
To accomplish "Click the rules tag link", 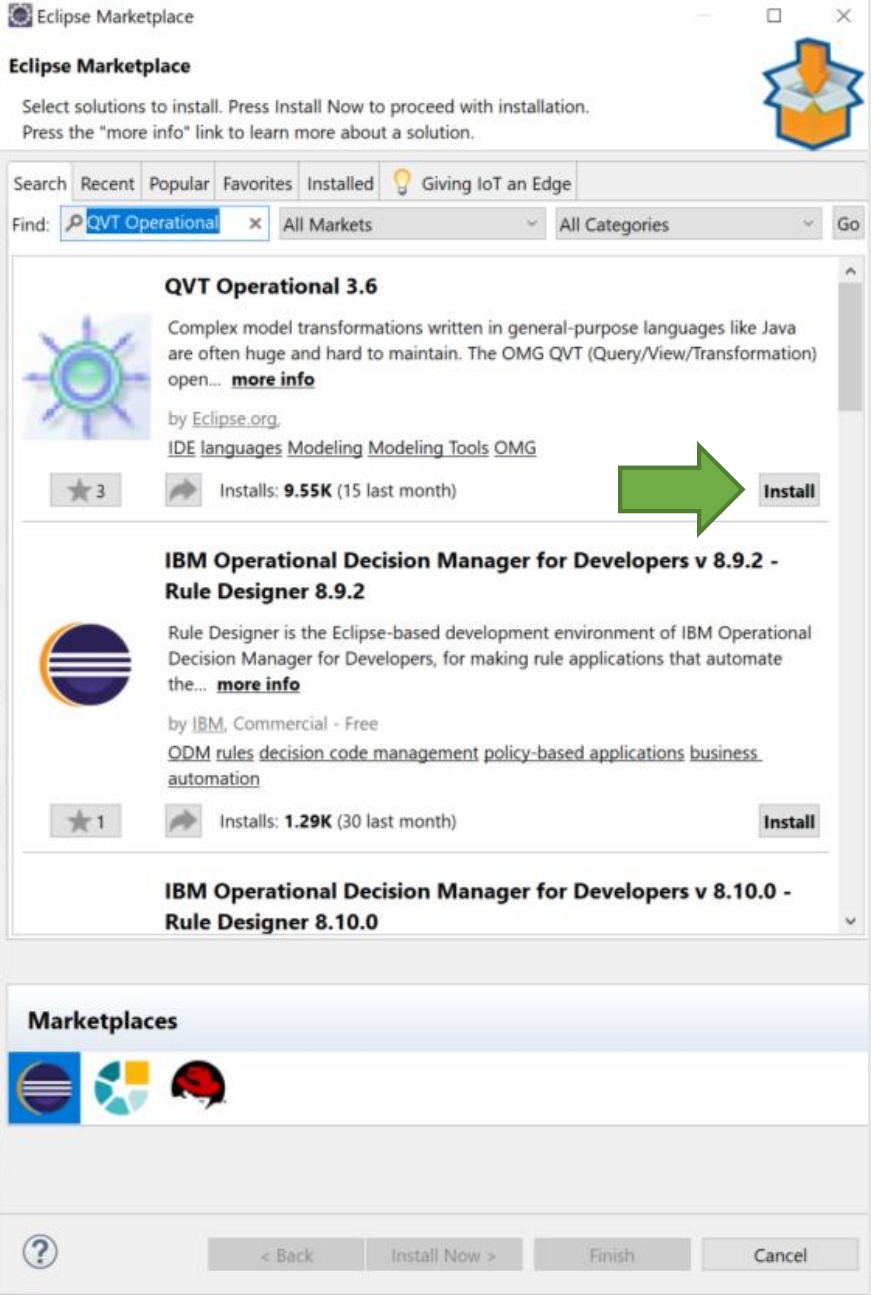I will (235, 753).
